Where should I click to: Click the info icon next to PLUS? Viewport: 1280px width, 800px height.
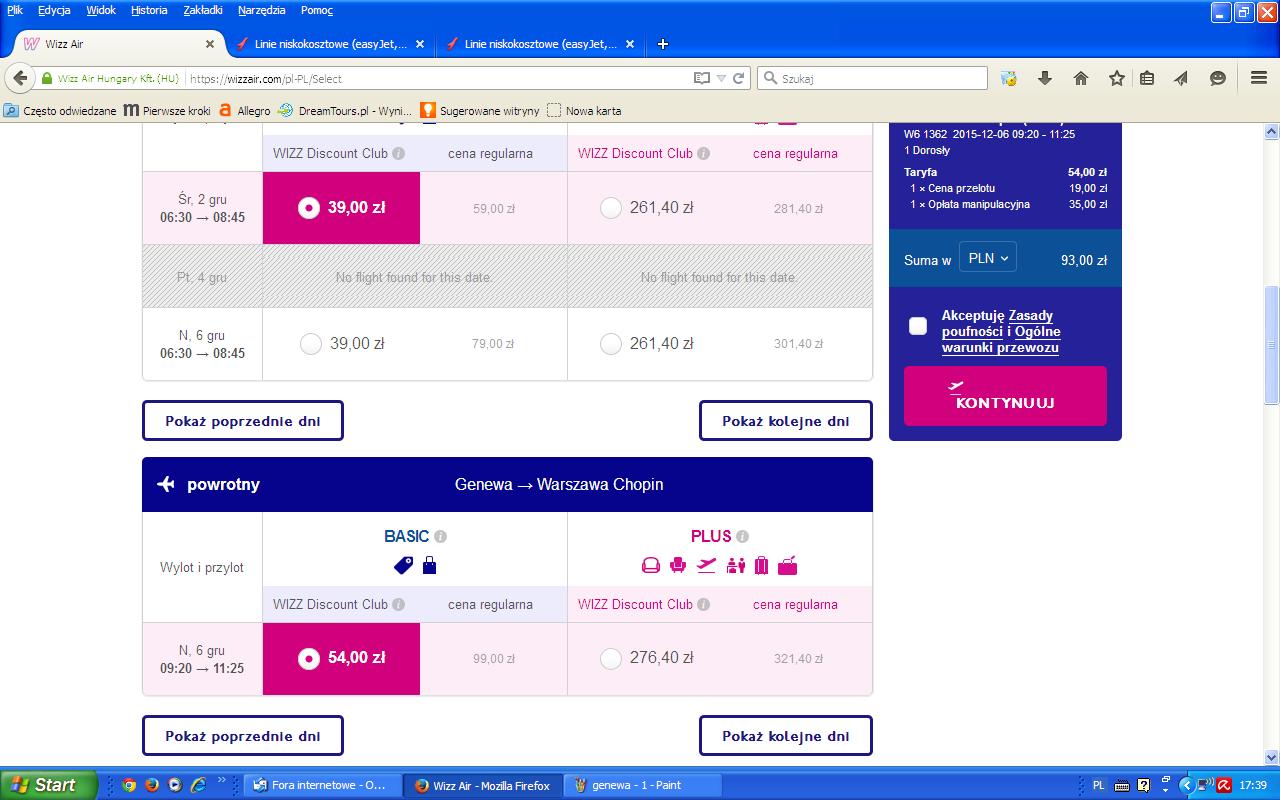pos(742,537)
